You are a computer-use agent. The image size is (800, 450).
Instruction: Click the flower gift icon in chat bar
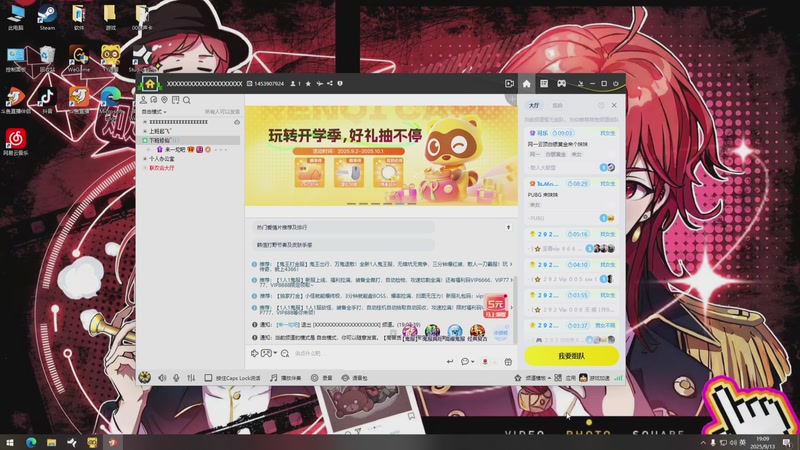tap(485, 361)
